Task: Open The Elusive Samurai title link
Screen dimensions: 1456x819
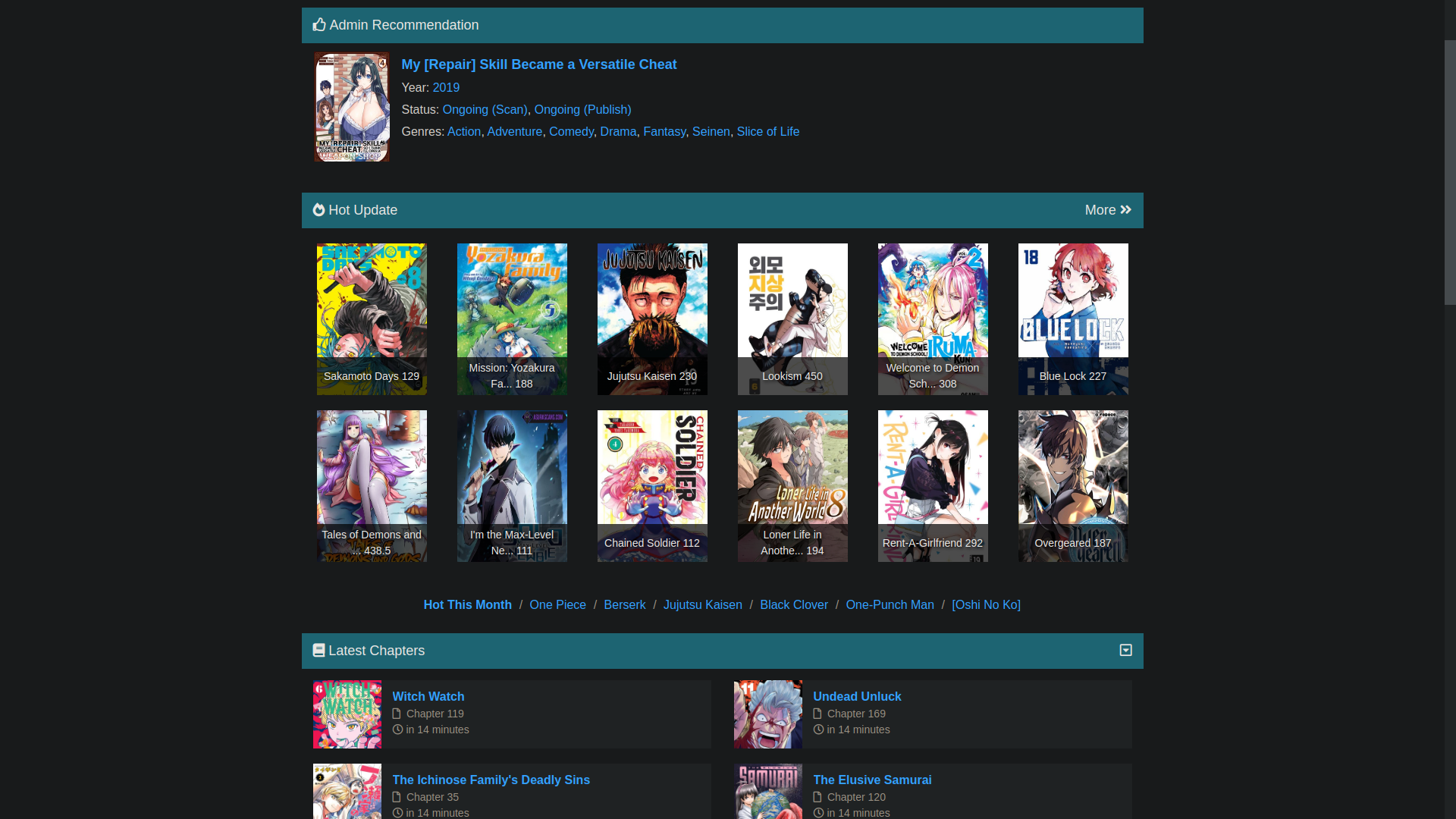Action: 872,780
